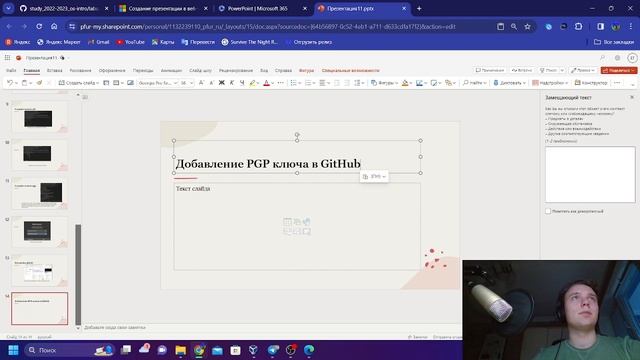Click the Arrange objects icon
The image size is (640, 360).
(448, 83)
